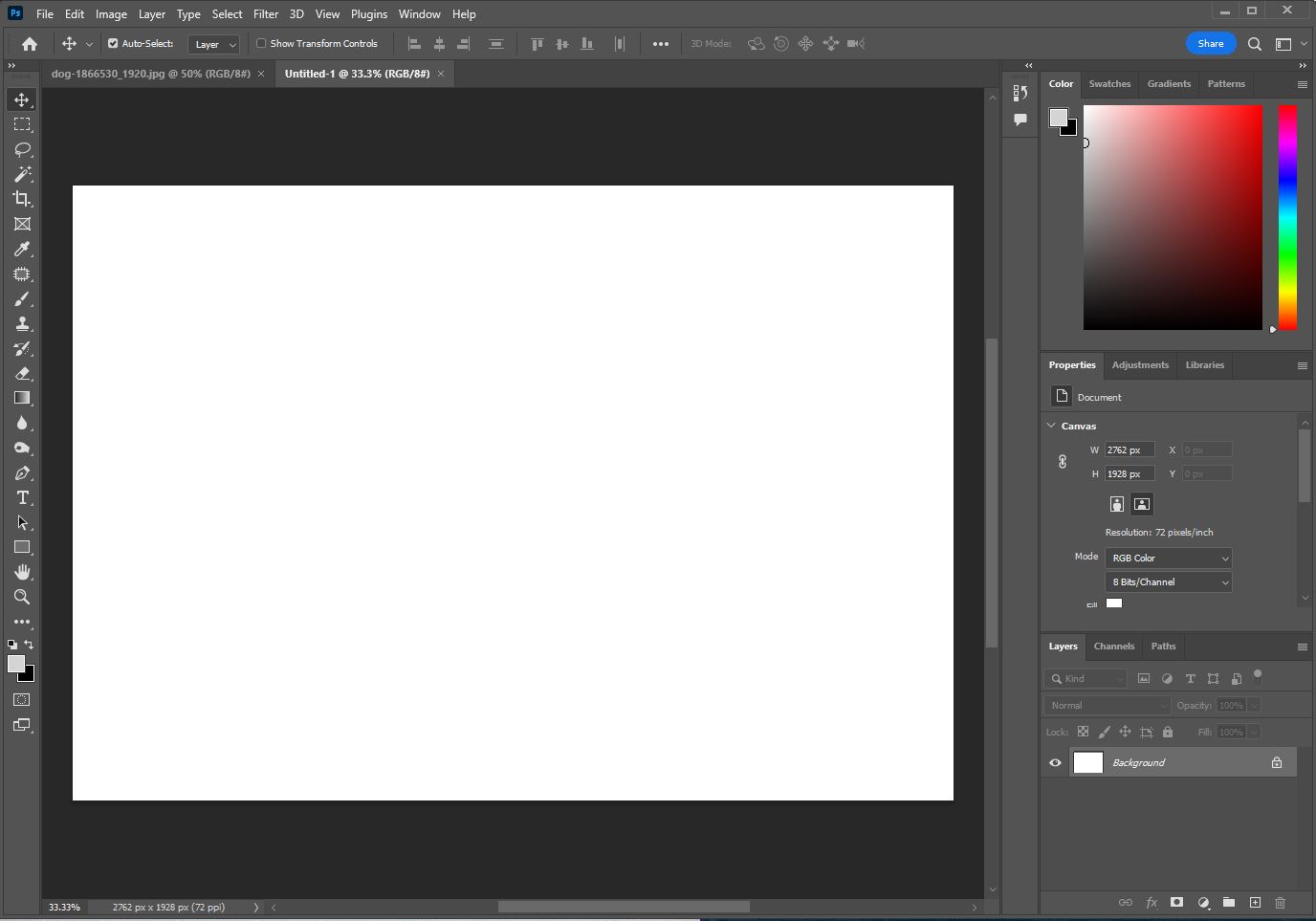Switch to the dog-1866530_1920.jpg tab
The image size is (1316, 921).
point(151,74)
